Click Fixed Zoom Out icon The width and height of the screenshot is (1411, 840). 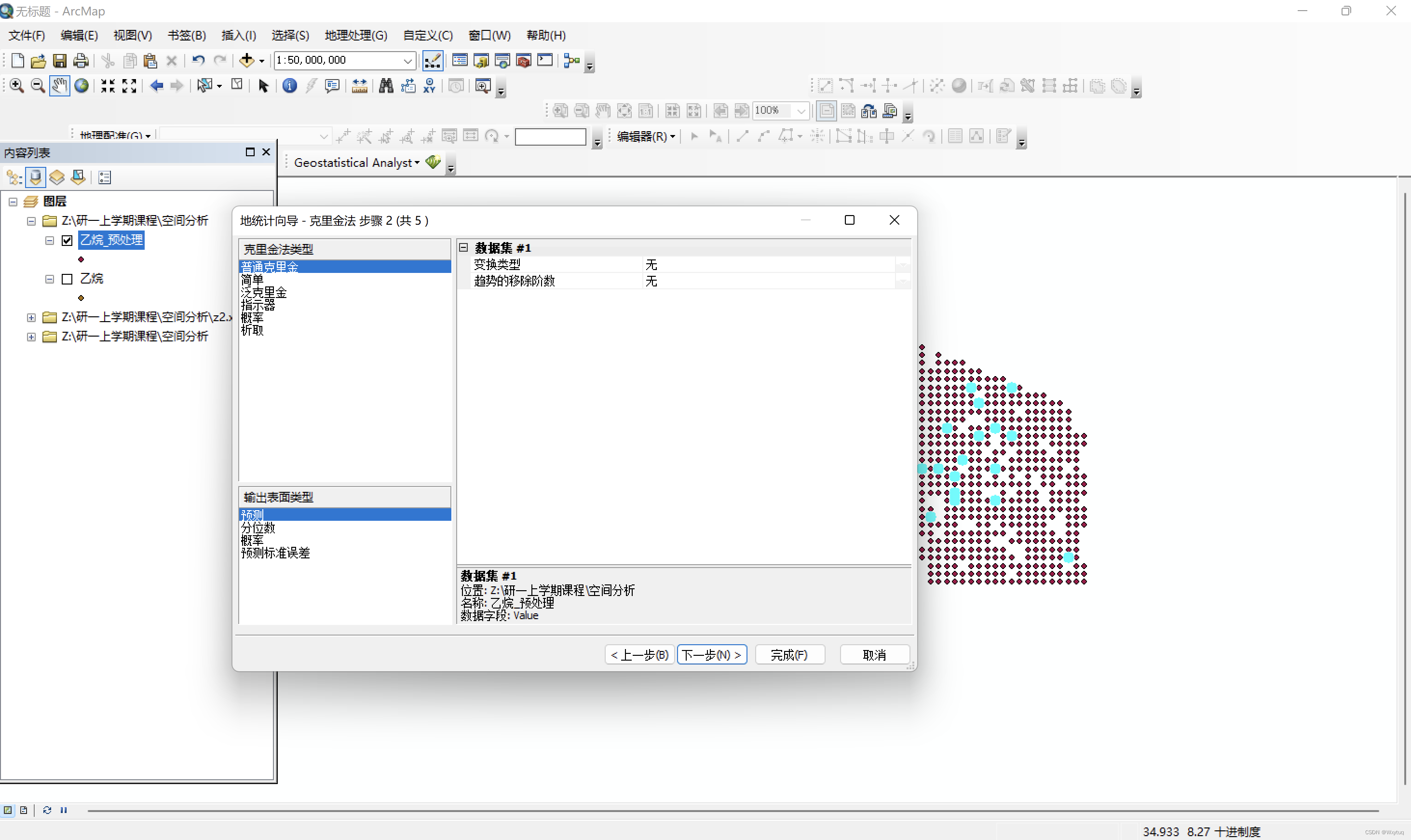[129, 85]
